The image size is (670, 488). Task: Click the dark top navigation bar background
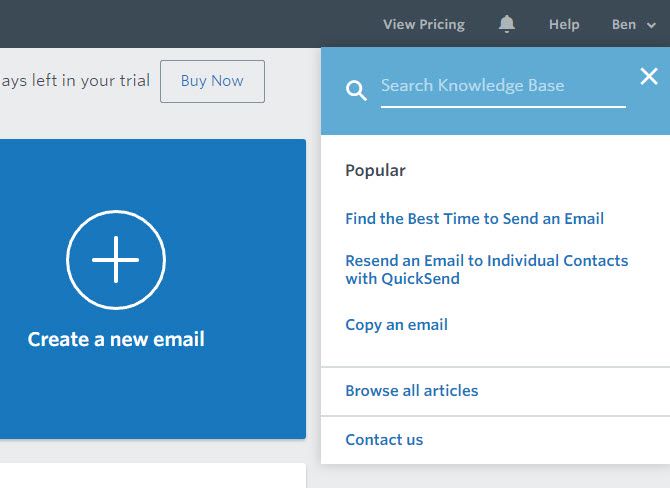pos(200,24)
